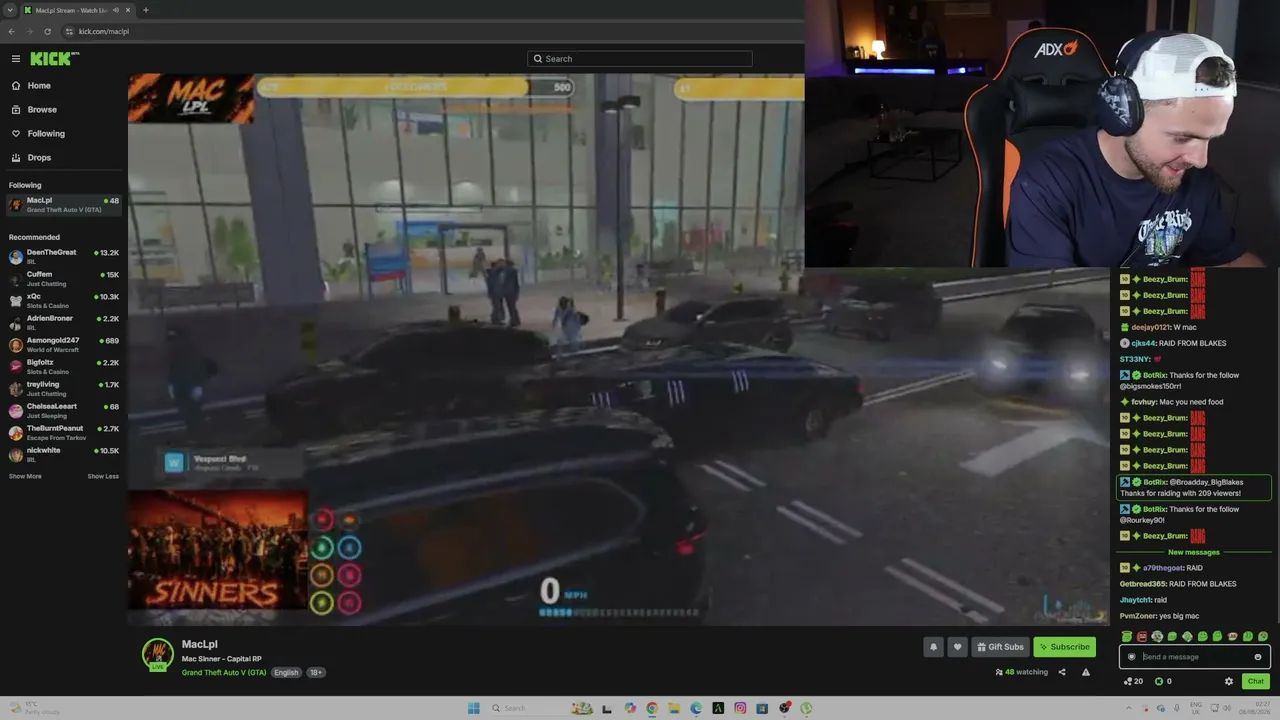This screenshot has width=1280, height=720.
Task: Select the MacLpl Stream browser tab
Action: tap(78, 10)
